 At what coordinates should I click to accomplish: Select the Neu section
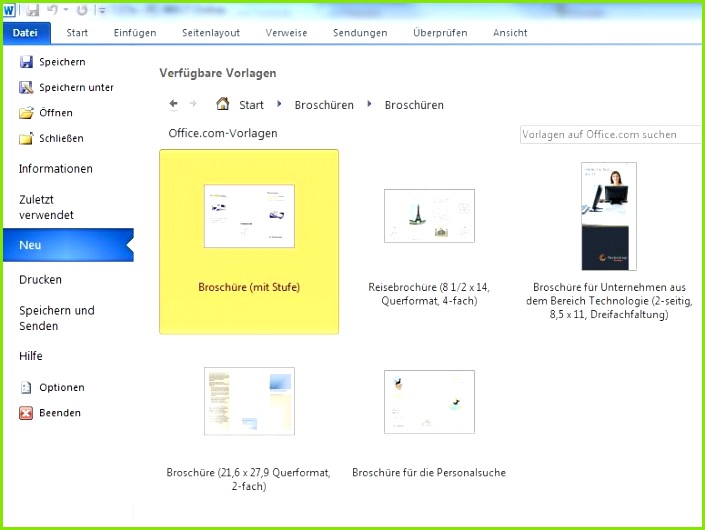pos(68,245)
